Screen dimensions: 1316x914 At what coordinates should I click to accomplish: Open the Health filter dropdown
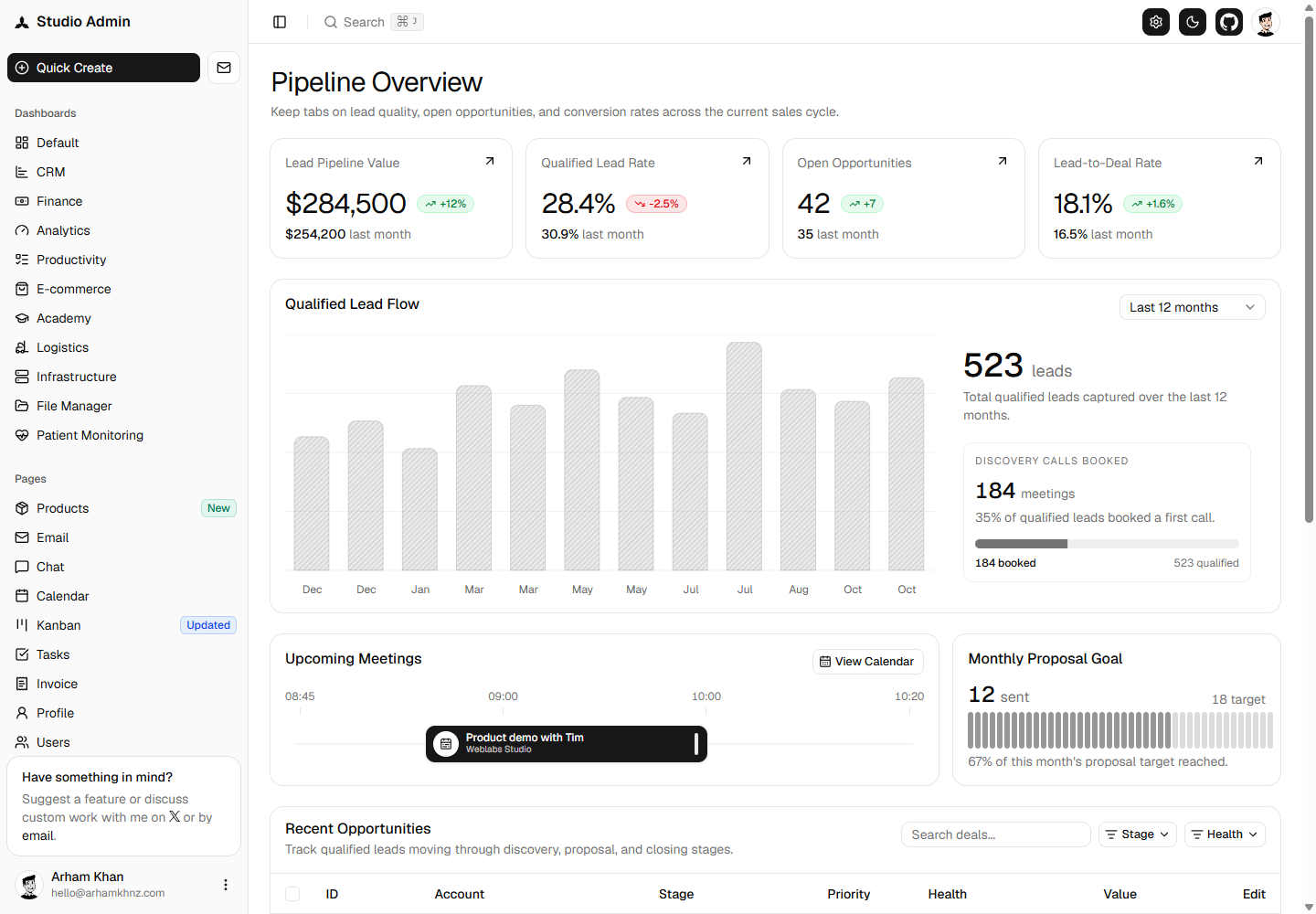tap(1225, 834)
